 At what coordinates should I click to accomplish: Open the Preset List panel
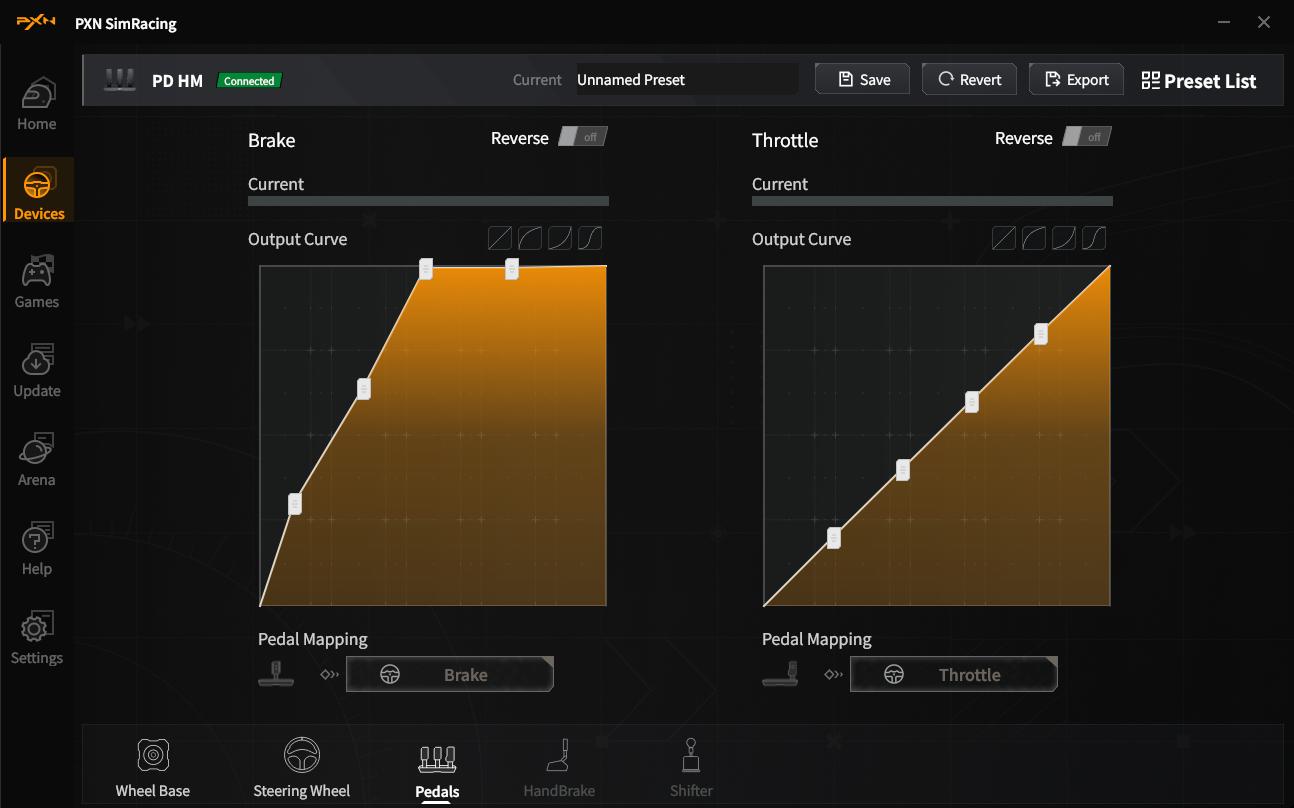1198,81
